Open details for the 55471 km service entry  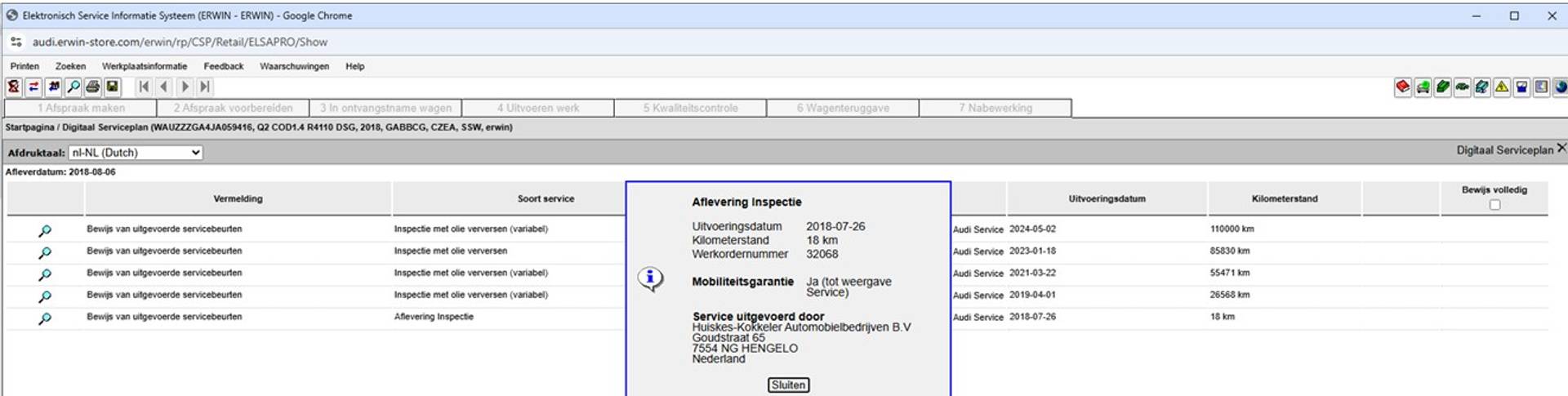click(x=45, y=275)
